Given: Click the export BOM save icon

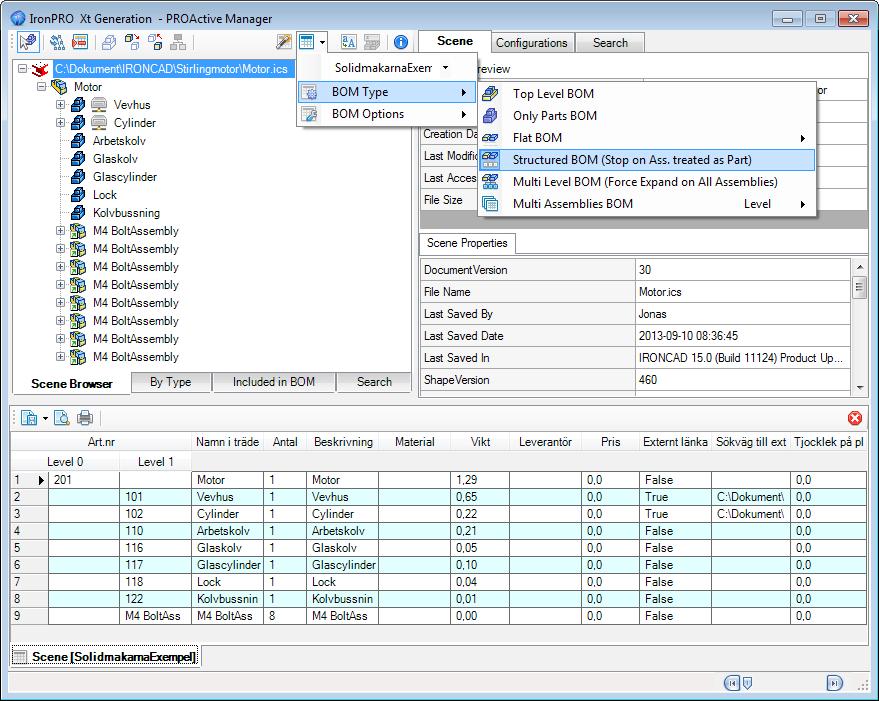Looking at the screenshot, I should coord(29,418).
